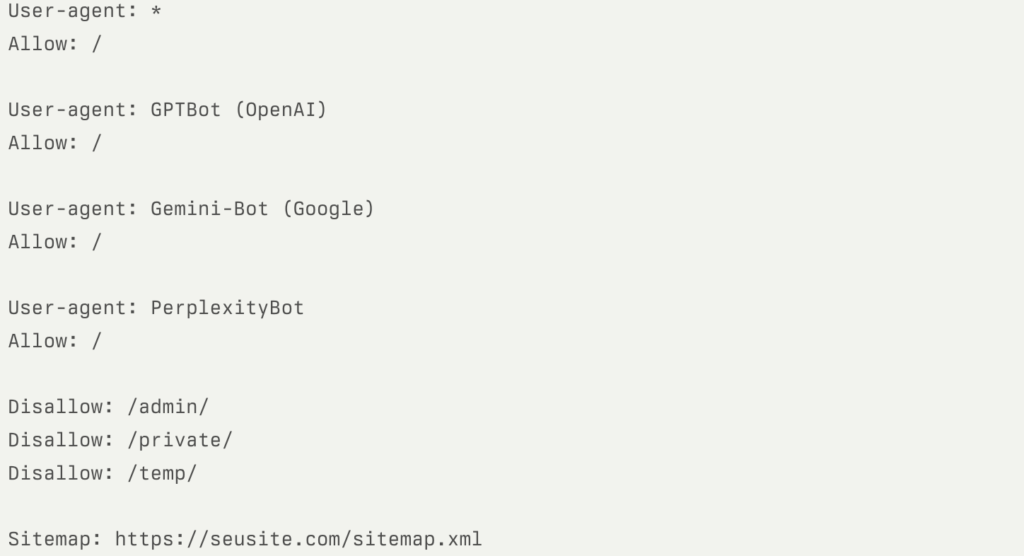This screenshot has width=1024, height=556.
Task: Click the Allow line below PerplexityBot
Action: pyautogui.click(x=55, y=341)
